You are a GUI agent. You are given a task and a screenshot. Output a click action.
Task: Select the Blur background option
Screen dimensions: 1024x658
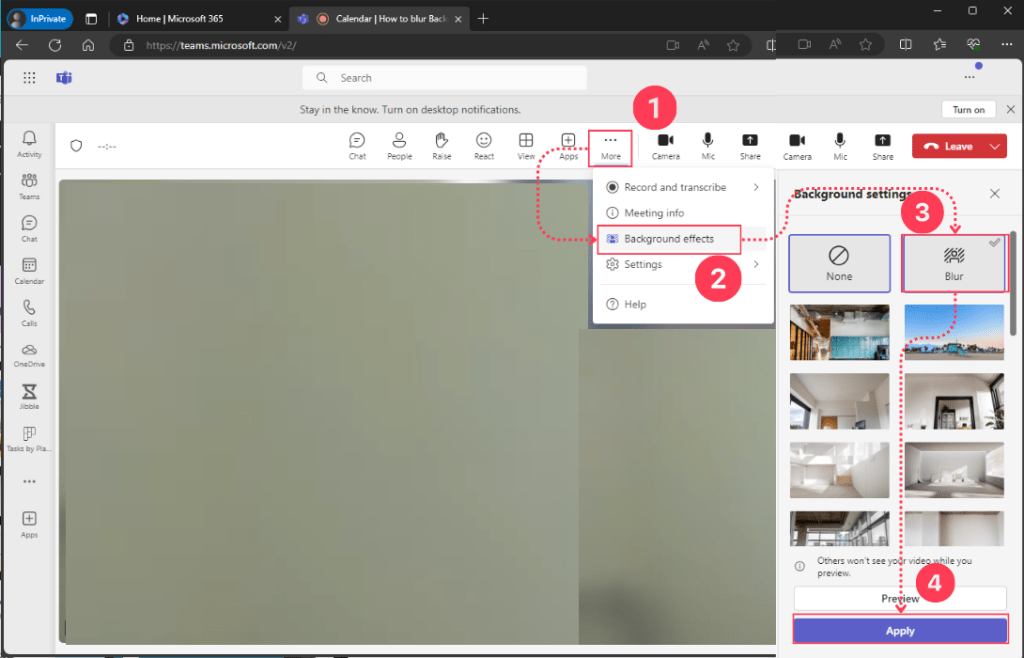[x=954, y=262]
